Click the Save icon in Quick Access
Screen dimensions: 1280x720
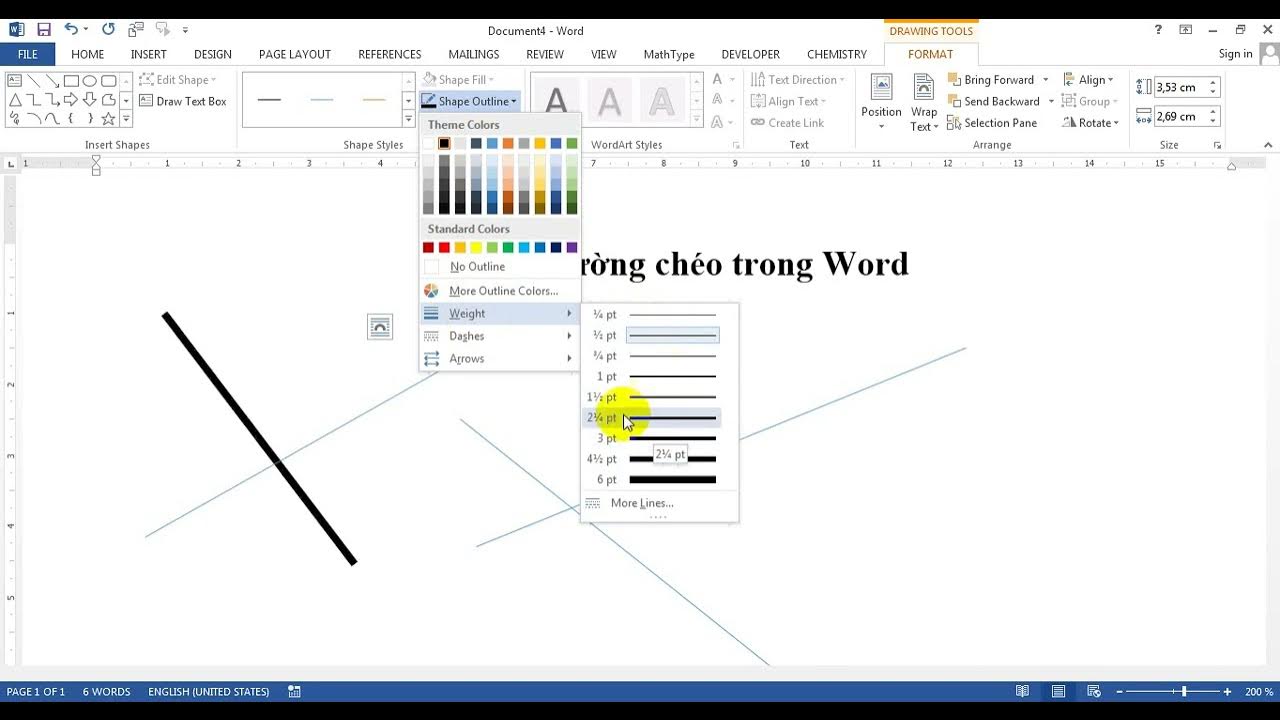[44, 30]
